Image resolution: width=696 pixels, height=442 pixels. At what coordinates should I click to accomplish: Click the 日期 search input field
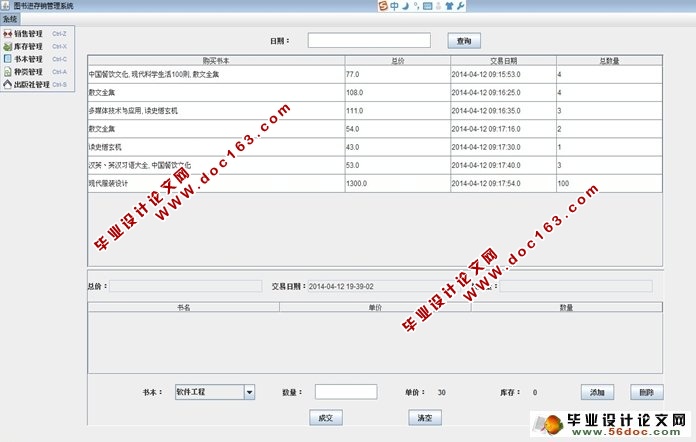coord(369,40)
